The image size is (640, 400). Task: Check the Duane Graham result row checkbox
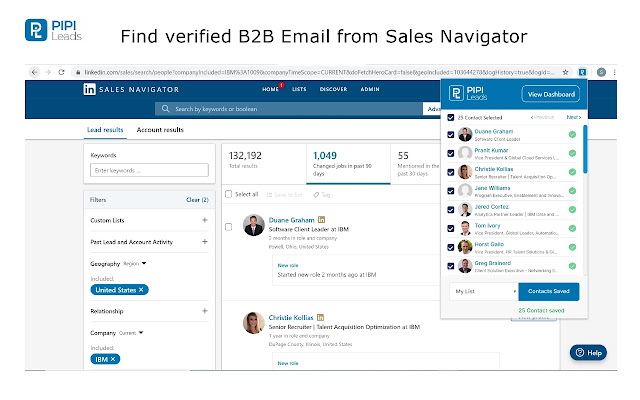click(x=229, y=227)
